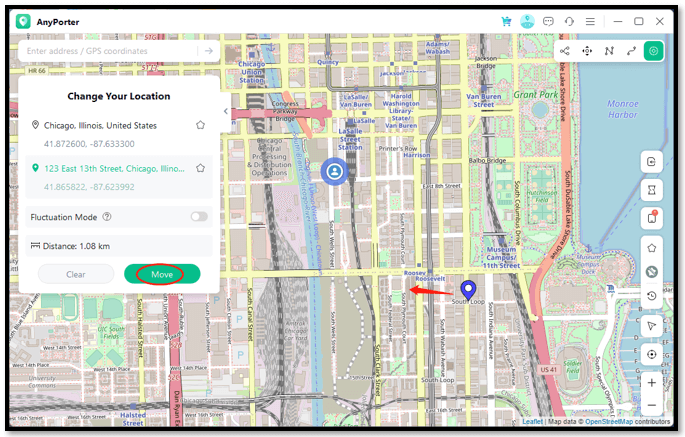
Task: Zoom out the map with minus
Action: (x=651, y=406)
